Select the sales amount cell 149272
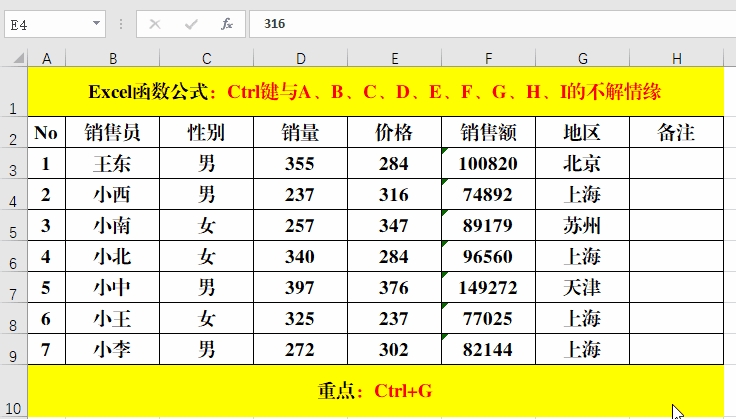 488,287
